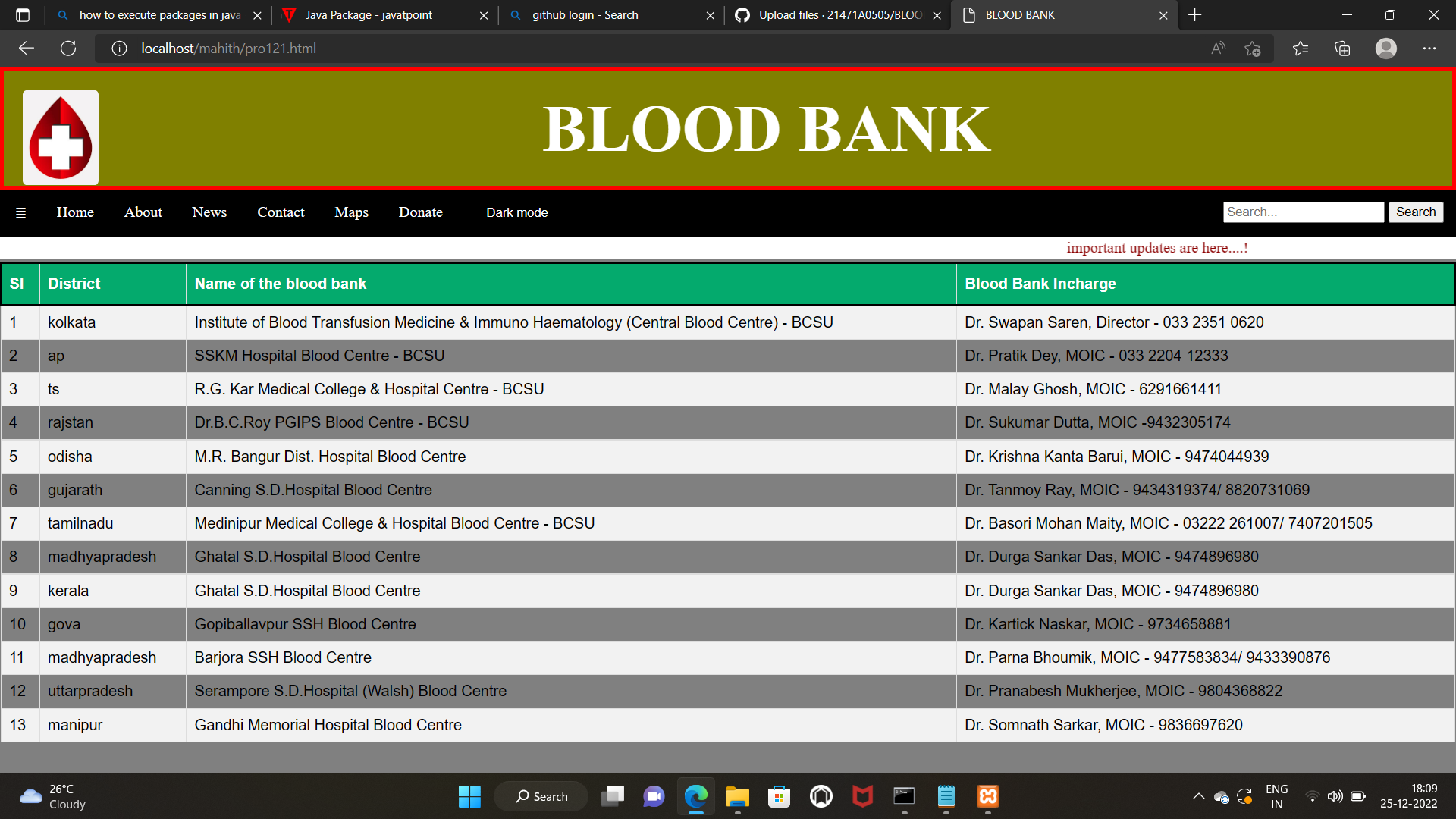Open the site's hamburger menu icon
This screenshot has width=1456, height=819.
click(20, 212)
